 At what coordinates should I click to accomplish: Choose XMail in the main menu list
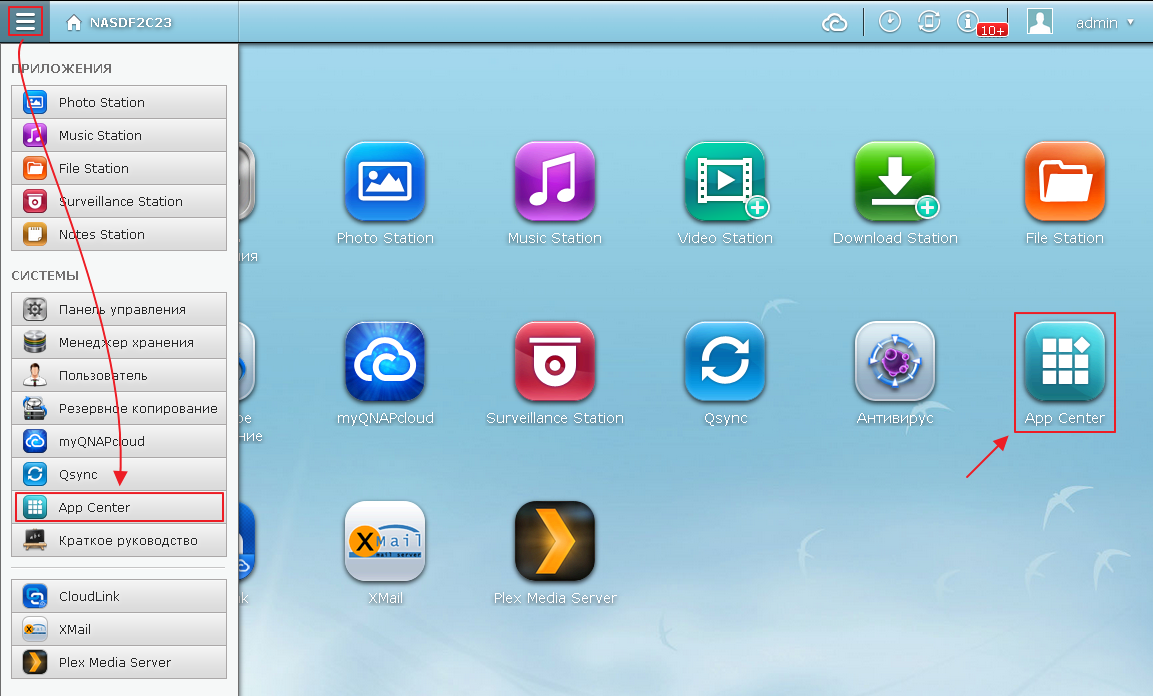(119, 629)
